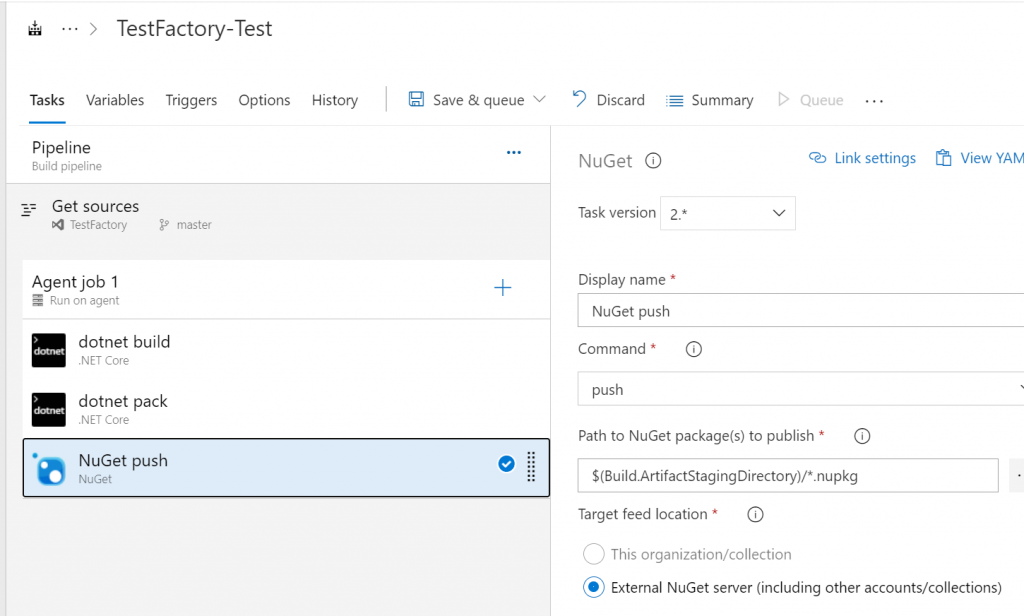Click the Queue play triangle icon

(x=783, y=99)
